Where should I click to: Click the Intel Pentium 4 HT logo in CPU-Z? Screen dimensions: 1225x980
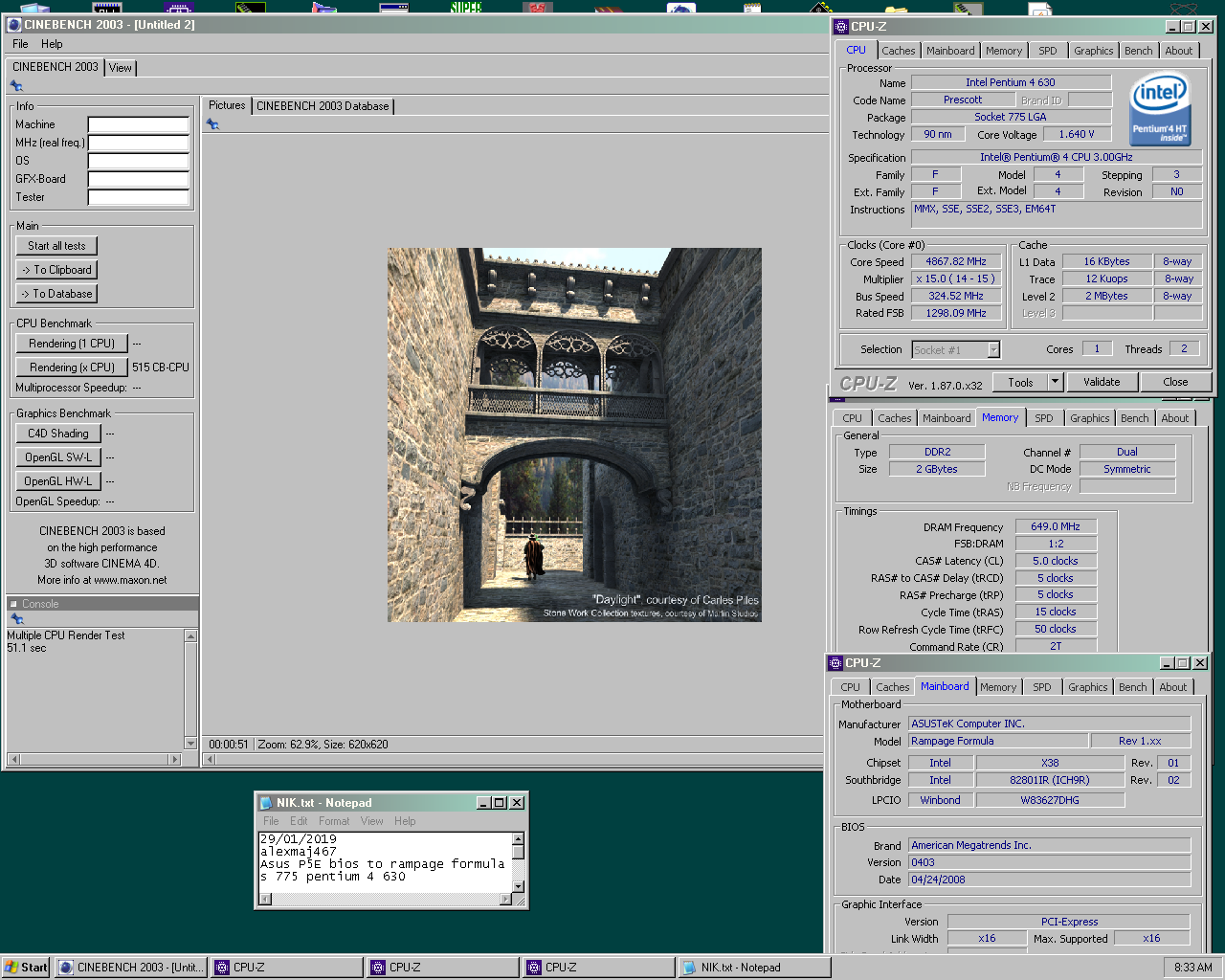[1159, 109]
